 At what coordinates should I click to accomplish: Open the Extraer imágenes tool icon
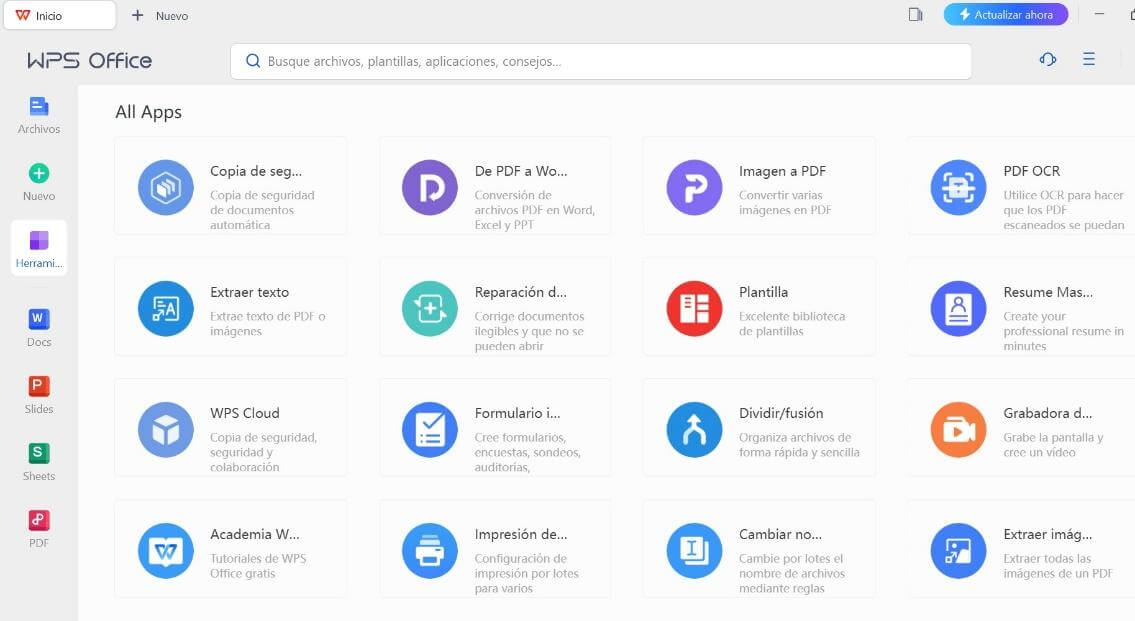pos(958,551)
